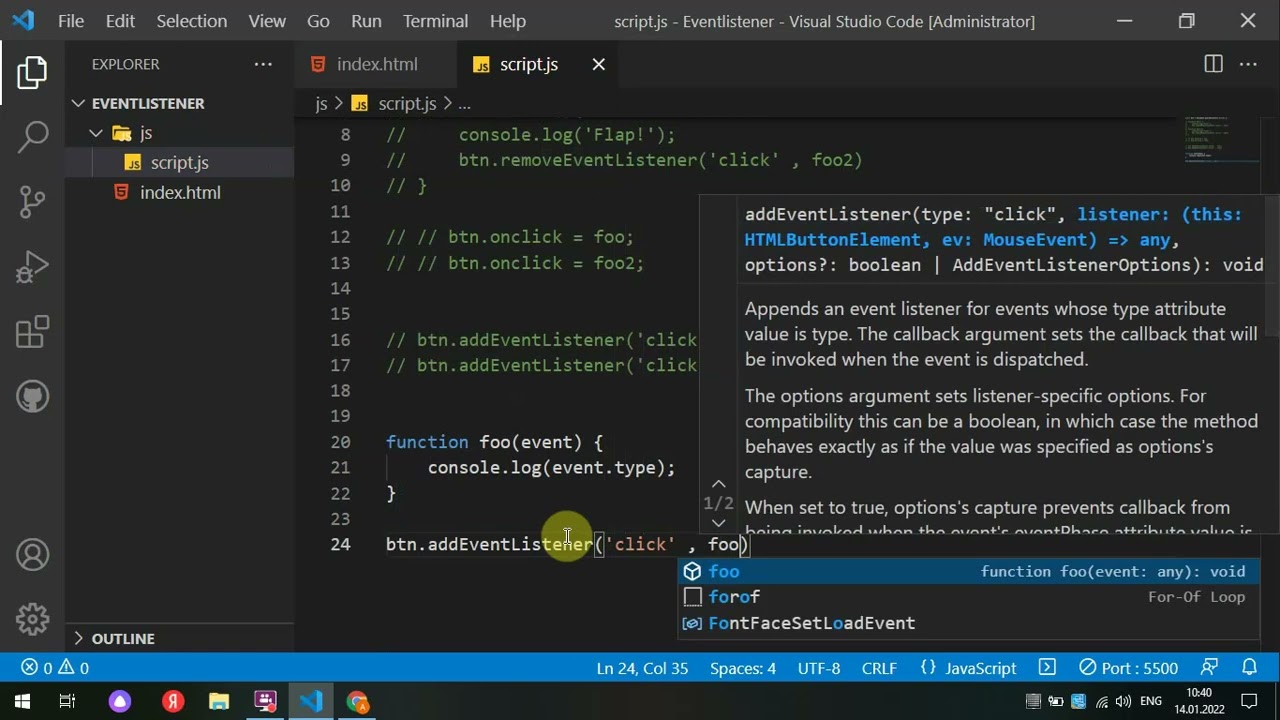Screen dimensions: 1280x720
Task: Open the File menu
Action: (71, 21)
